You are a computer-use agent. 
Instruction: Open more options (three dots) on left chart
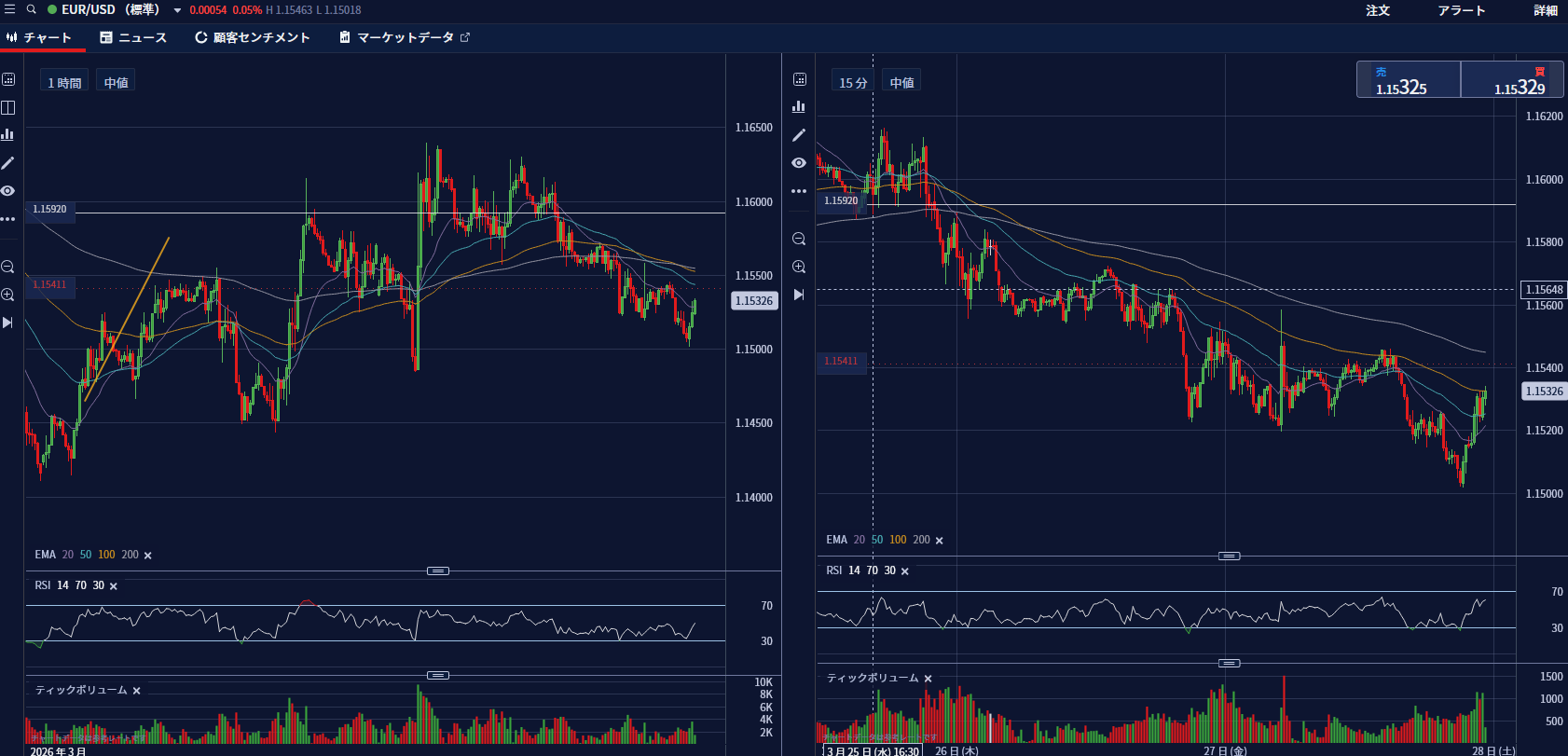pyautogui.click(x=8, y=219)
